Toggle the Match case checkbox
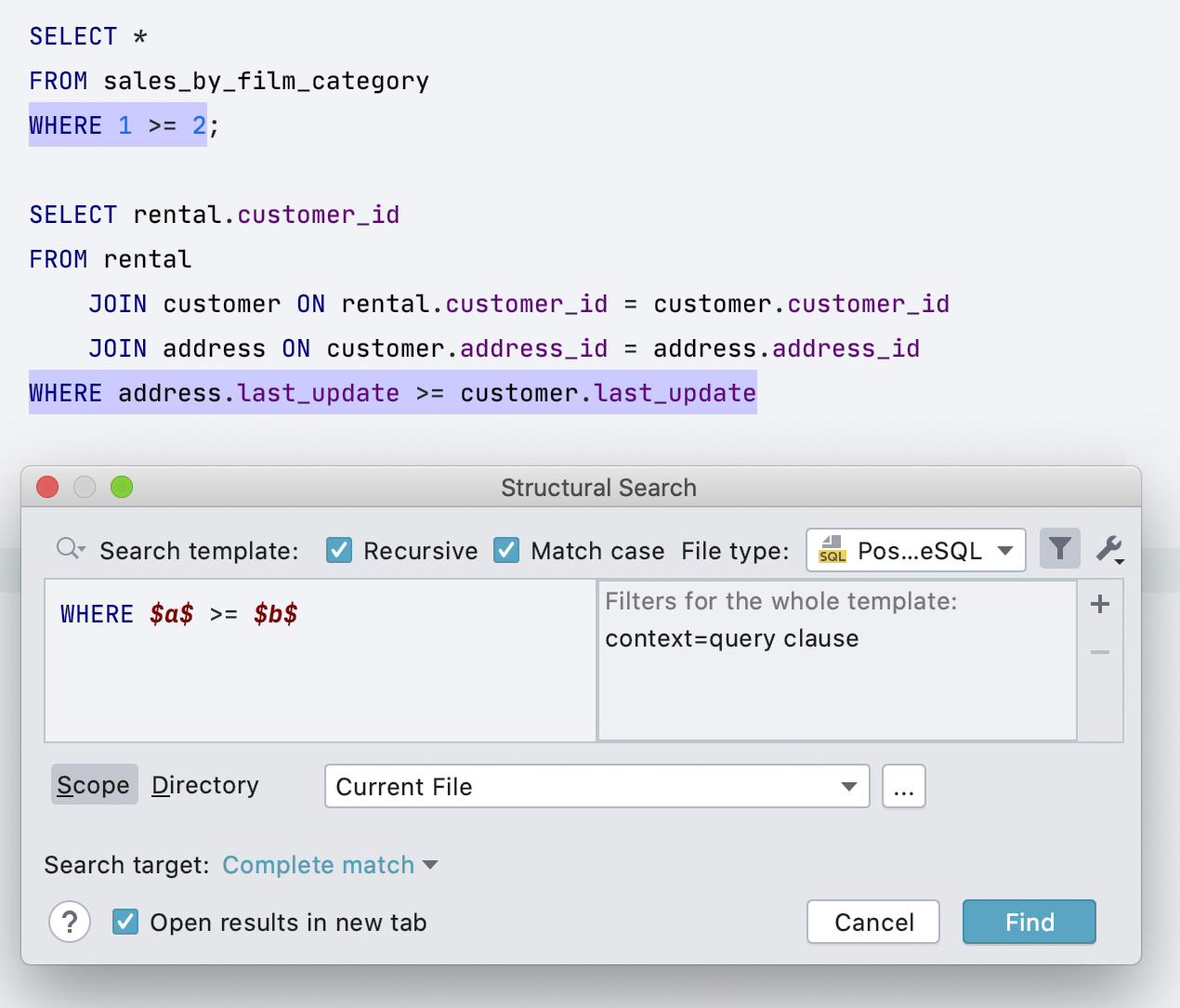Screen dimensions: 1180x1008 tap(506, 550)
